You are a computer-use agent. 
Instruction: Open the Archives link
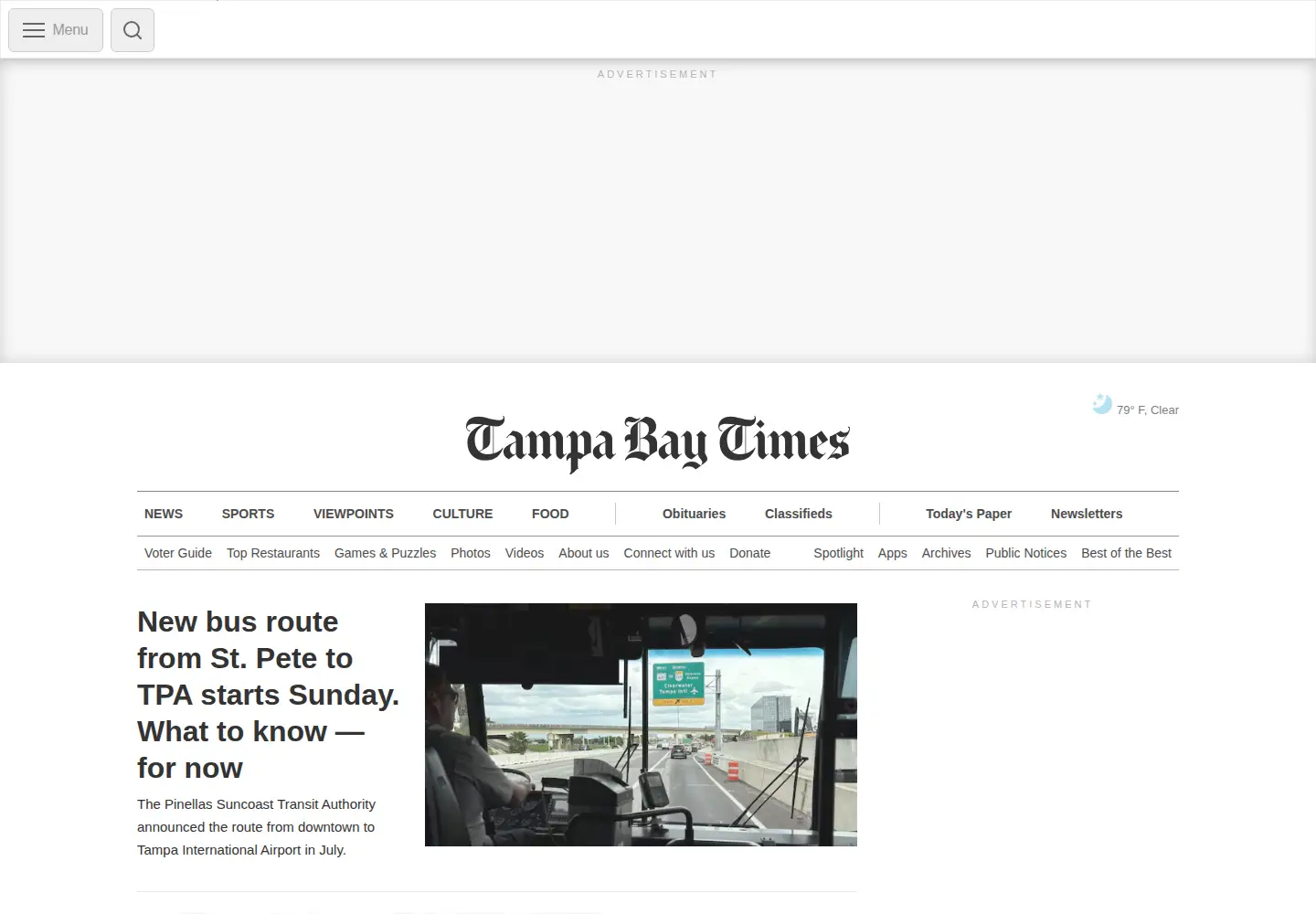[x=946, y=553]
